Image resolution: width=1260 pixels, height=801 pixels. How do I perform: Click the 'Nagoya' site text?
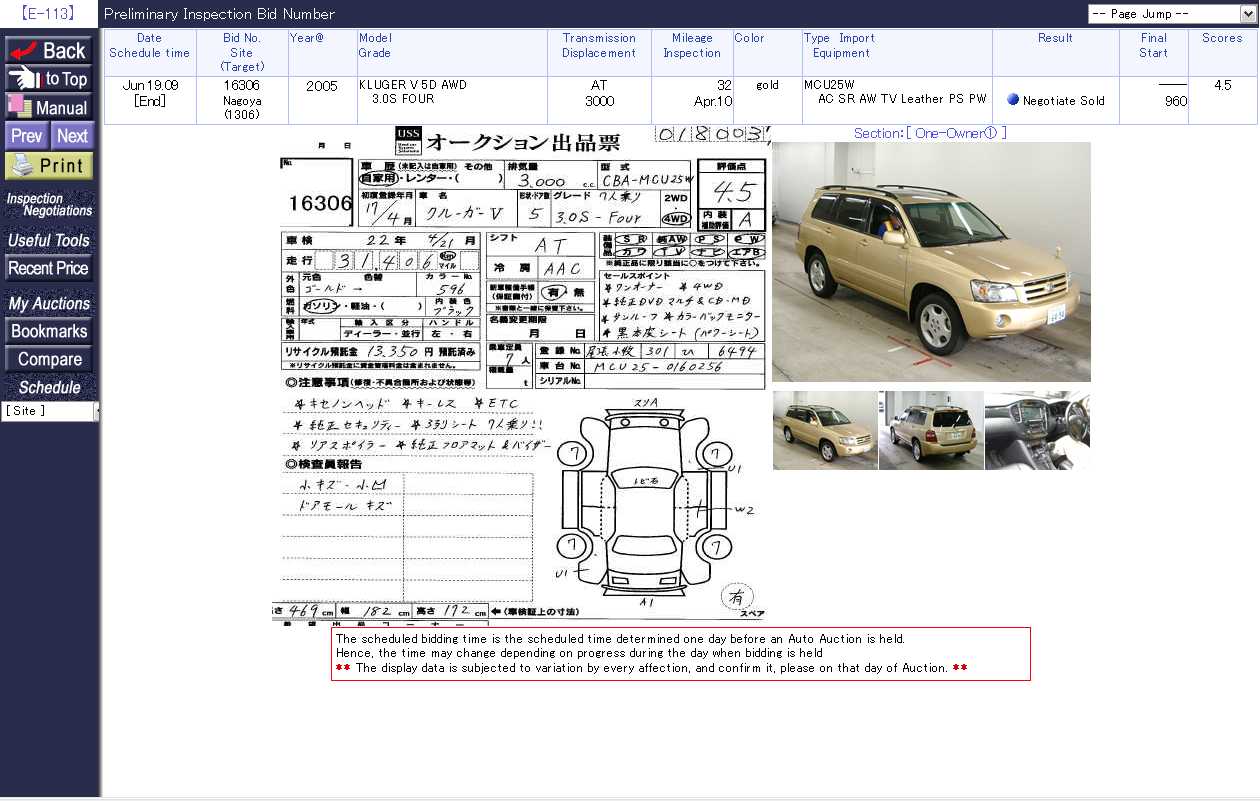pos(242,101)
